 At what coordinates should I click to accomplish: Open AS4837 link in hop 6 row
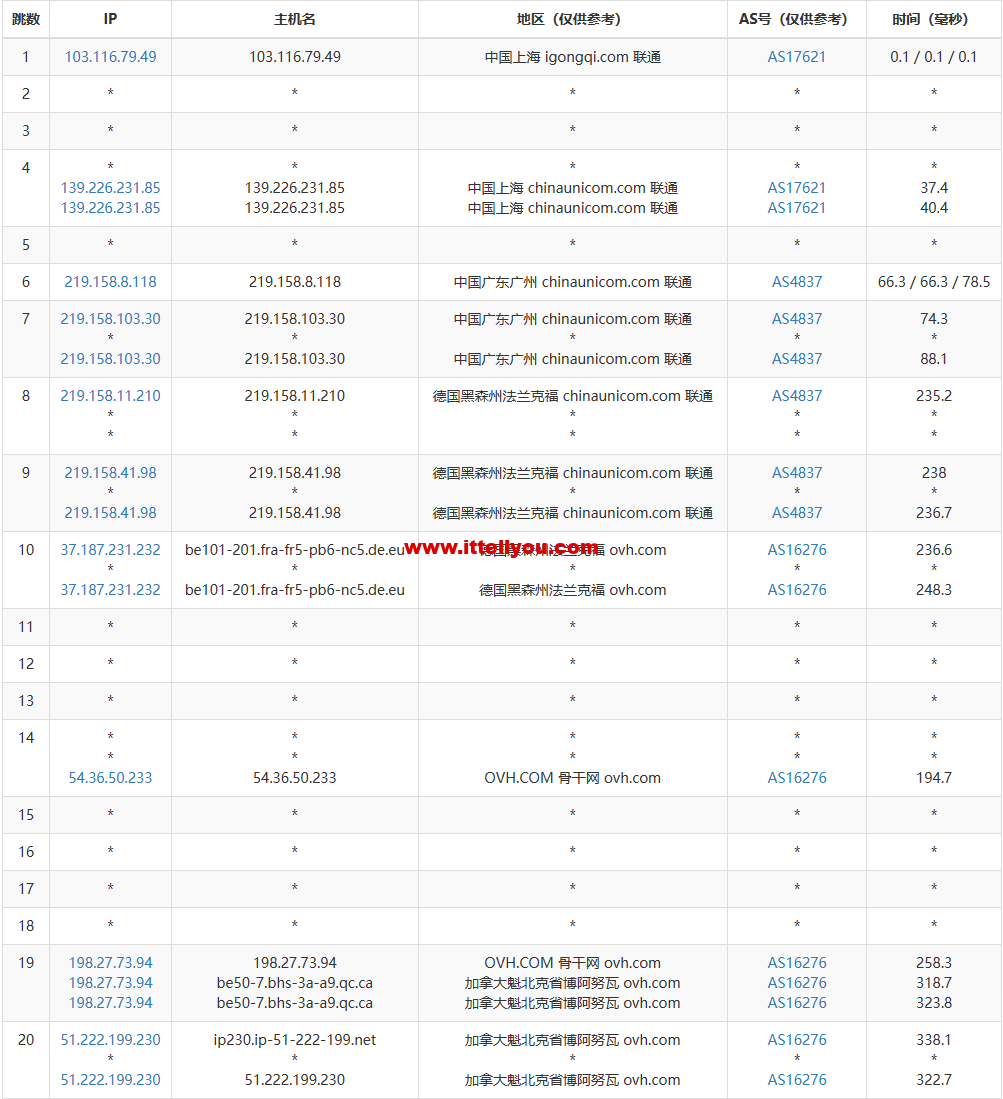coord(796,282)
